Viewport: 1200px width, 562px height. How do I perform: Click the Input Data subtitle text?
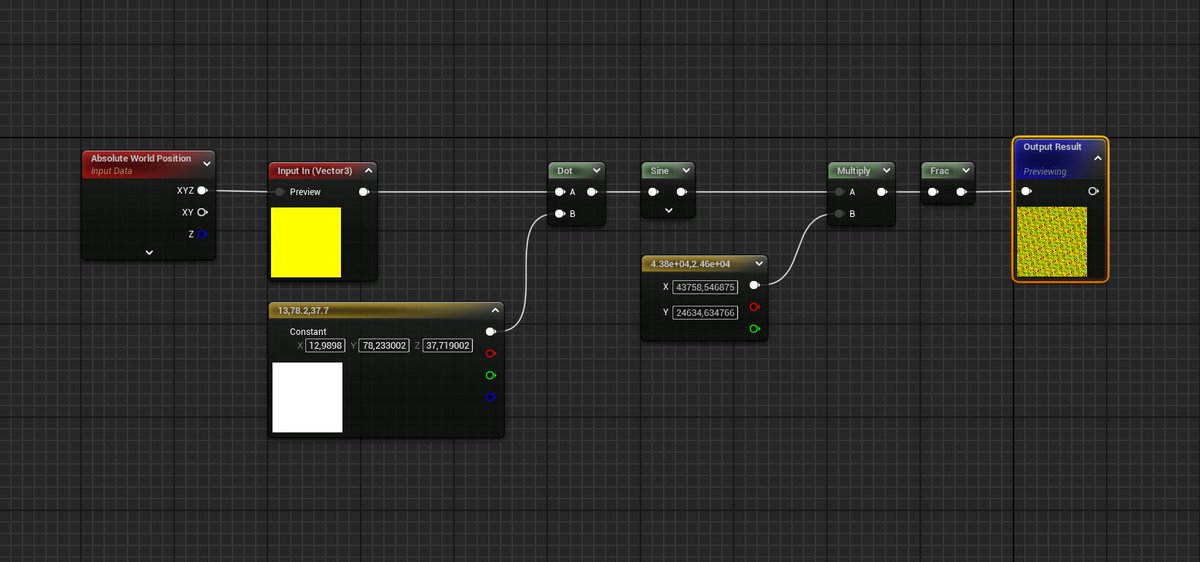point(111,171)
